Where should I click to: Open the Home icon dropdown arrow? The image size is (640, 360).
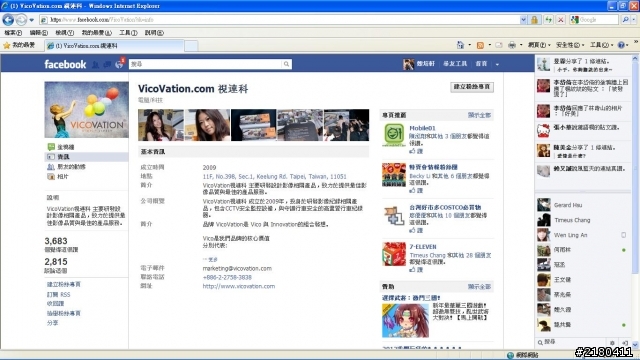pos(469,45)
